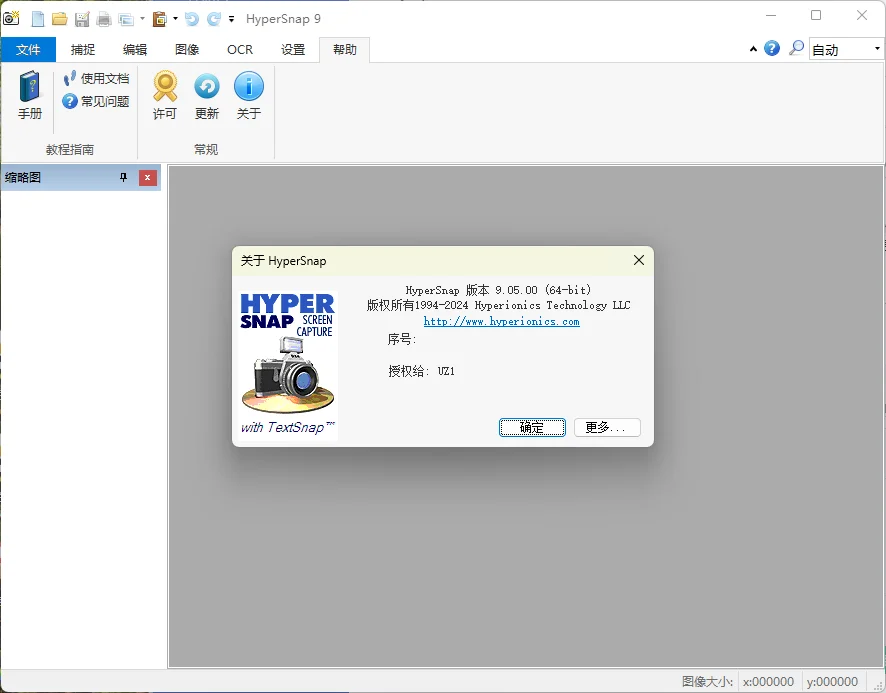The height and width of the screenshot is (693, 886).
Task: Select the 许可 license icon
Action: pos(164,96)
